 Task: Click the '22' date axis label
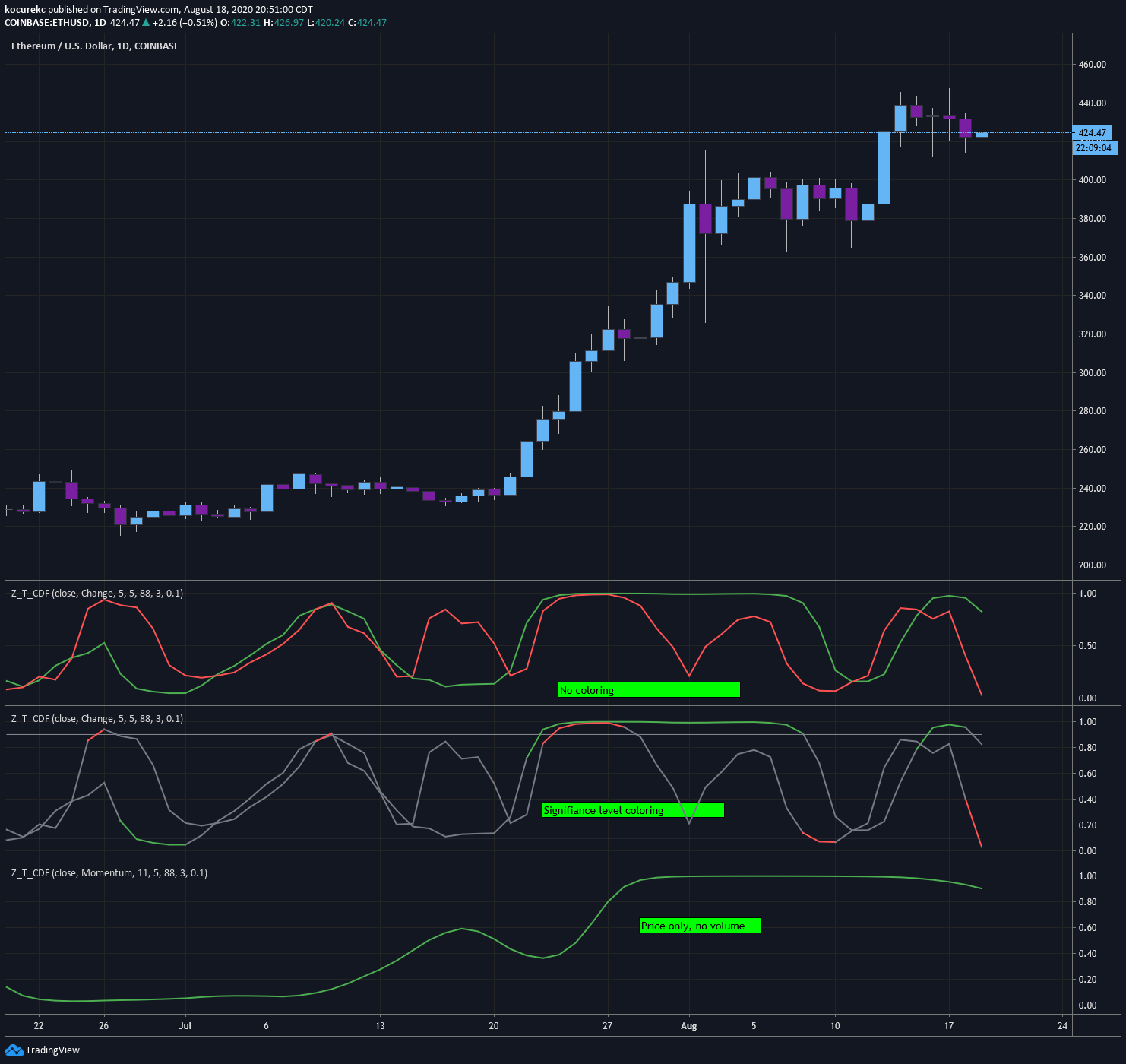click(x=39, y=1026)
